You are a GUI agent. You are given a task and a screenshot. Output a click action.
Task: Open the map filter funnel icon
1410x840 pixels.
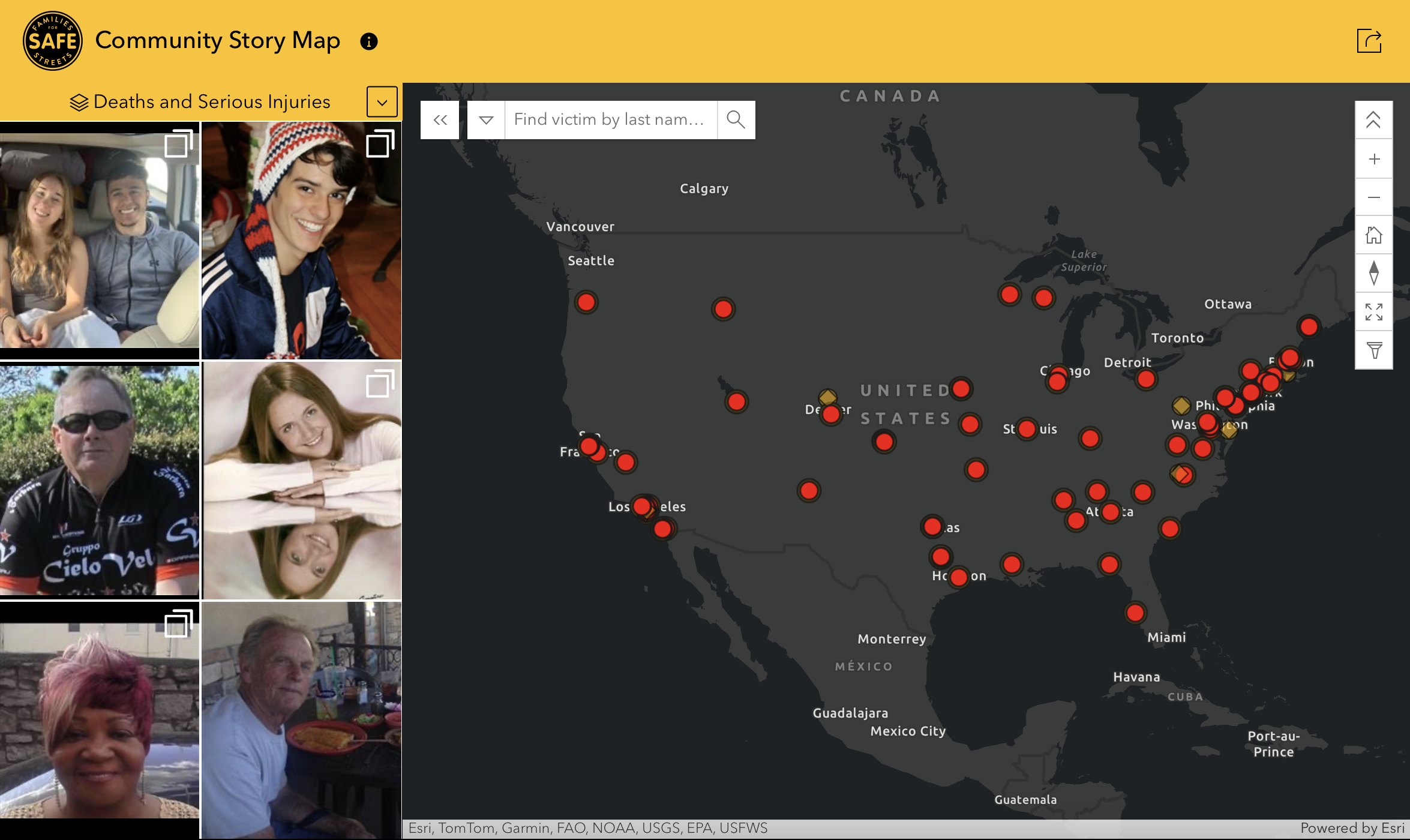tap(1374, 350)
